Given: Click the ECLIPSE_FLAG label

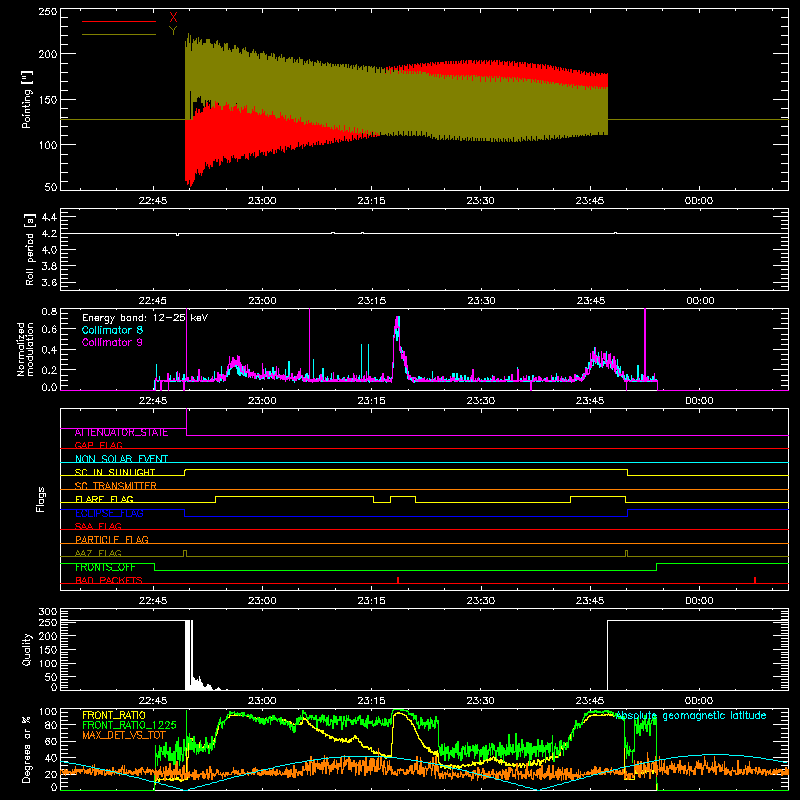Looking at the screenshot, I should pyautogui.click(x=109, y=513).
